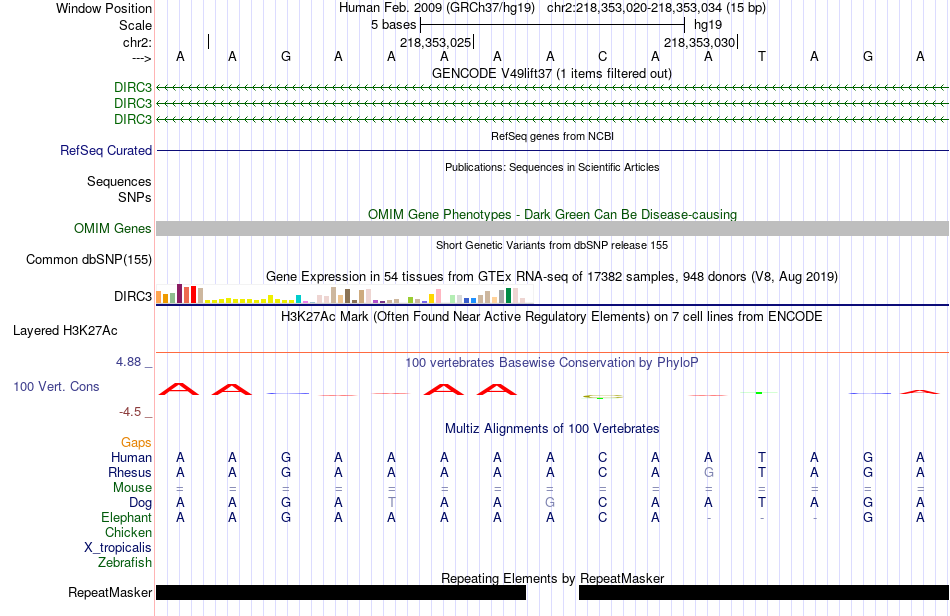The image size is (950, 616).
Task: Open the GTEx Gene Expression track title
Action: 552,277
